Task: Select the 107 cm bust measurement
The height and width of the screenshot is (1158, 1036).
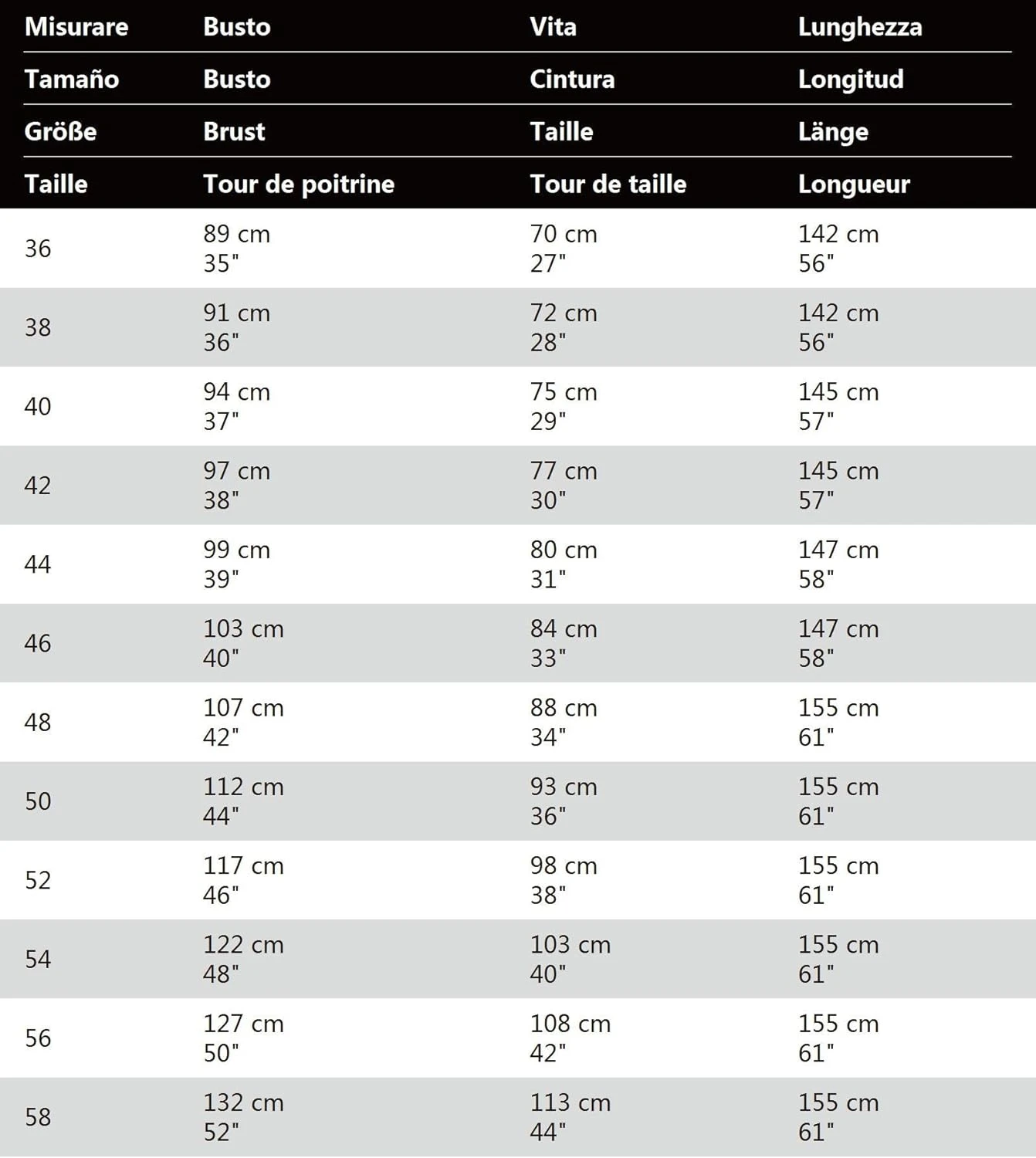Action: (243, 708)
